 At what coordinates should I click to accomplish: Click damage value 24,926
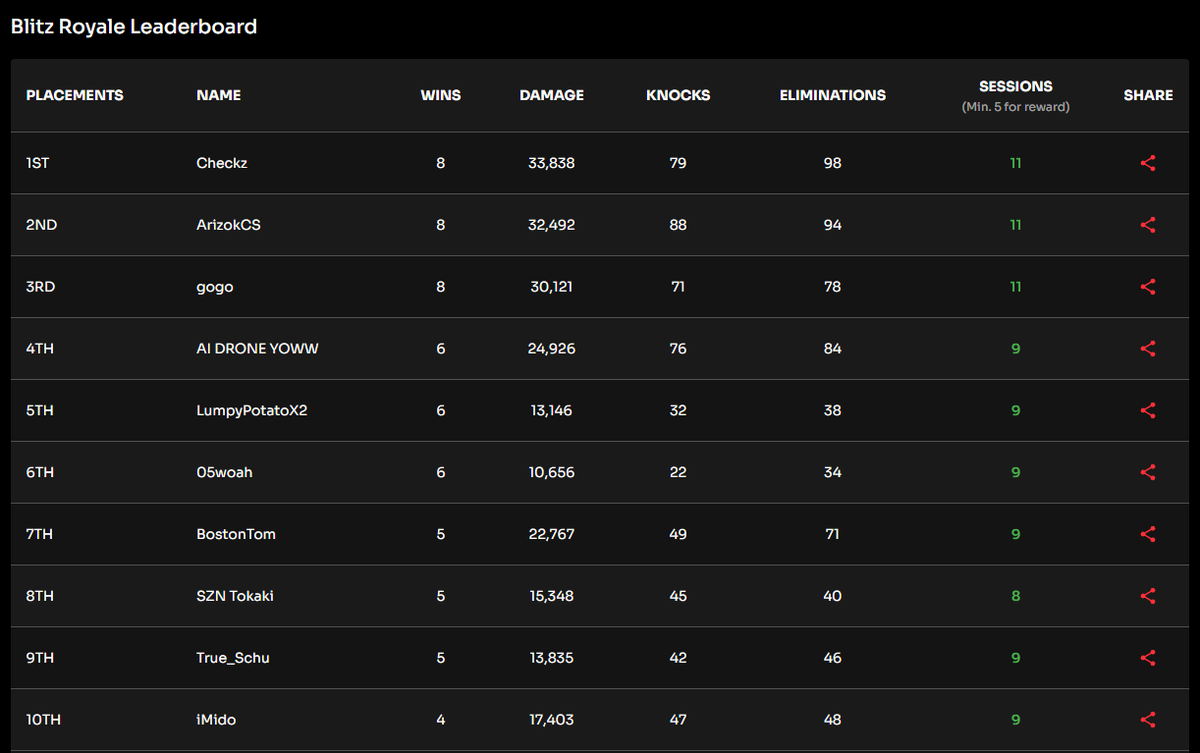coord(552,349)
